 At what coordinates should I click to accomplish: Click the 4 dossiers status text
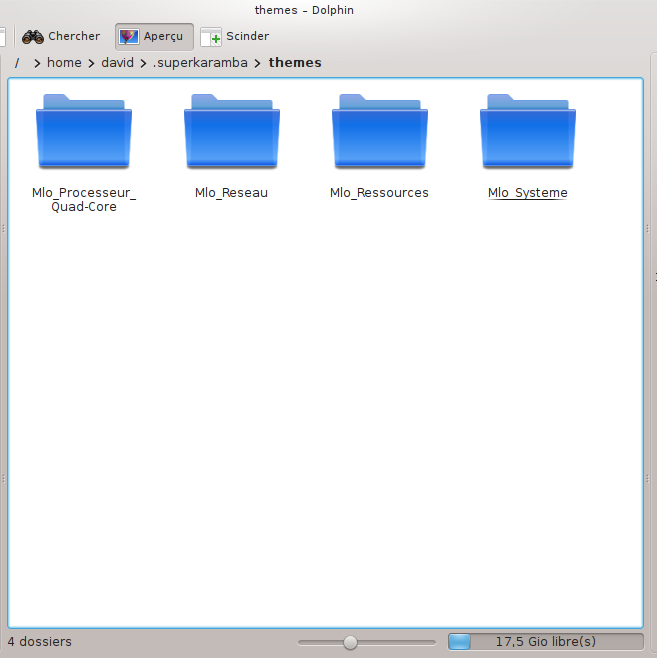pyautogui.click(x=40, y=642)
